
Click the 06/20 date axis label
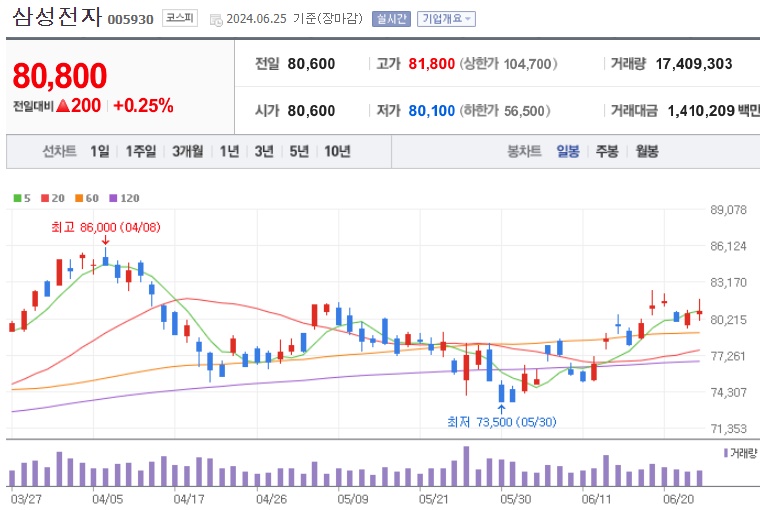tap(679, 499)
